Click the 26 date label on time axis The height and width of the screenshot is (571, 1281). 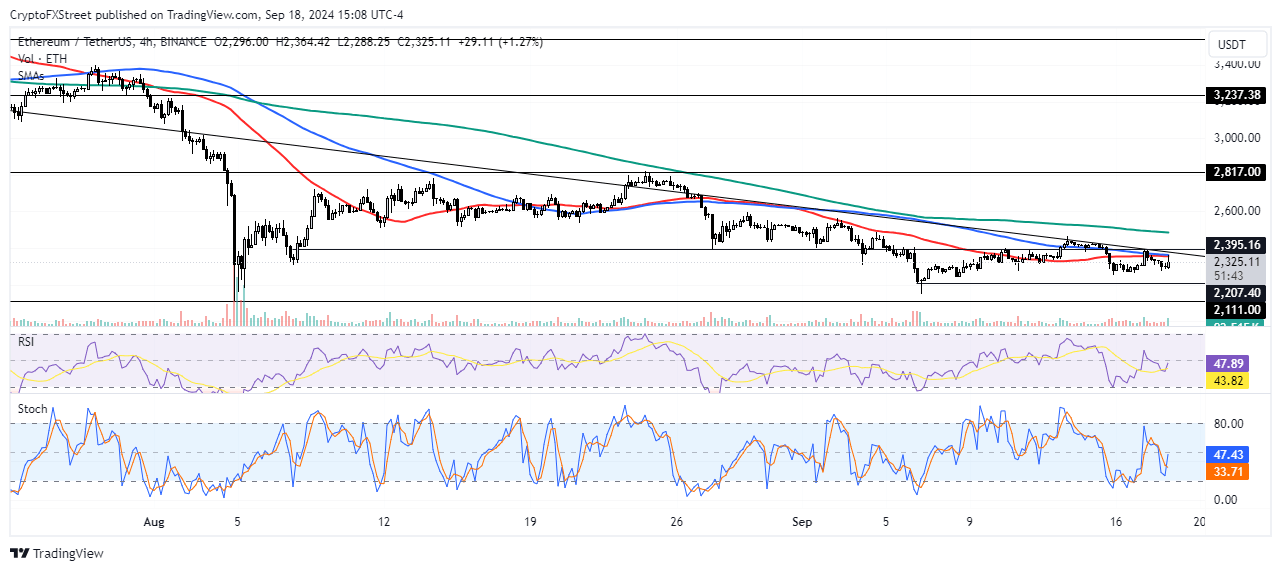(x=676, y=522)
